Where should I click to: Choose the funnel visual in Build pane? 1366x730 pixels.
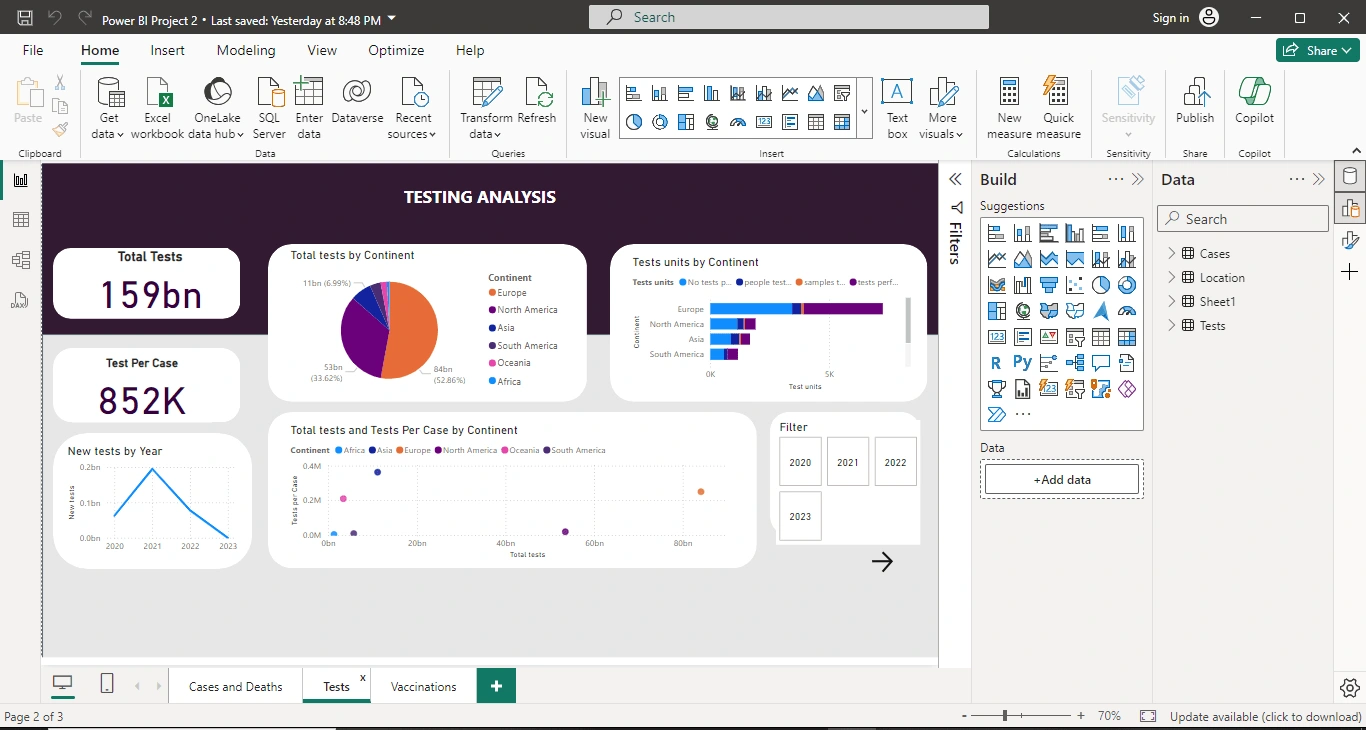tap(1049, 285)
